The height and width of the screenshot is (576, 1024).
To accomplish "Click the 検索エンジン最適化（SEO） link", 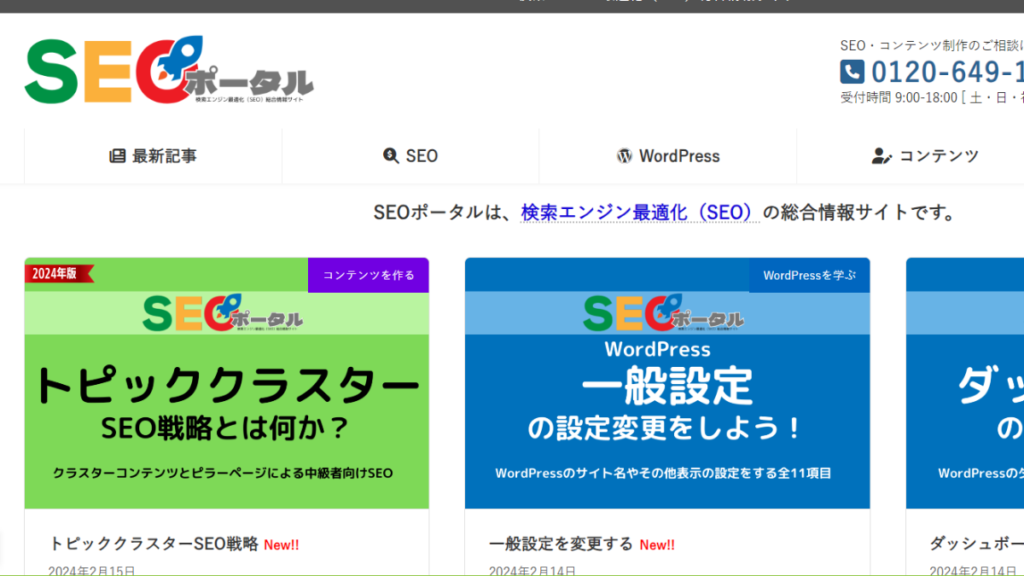I will [x=637, y=212].
